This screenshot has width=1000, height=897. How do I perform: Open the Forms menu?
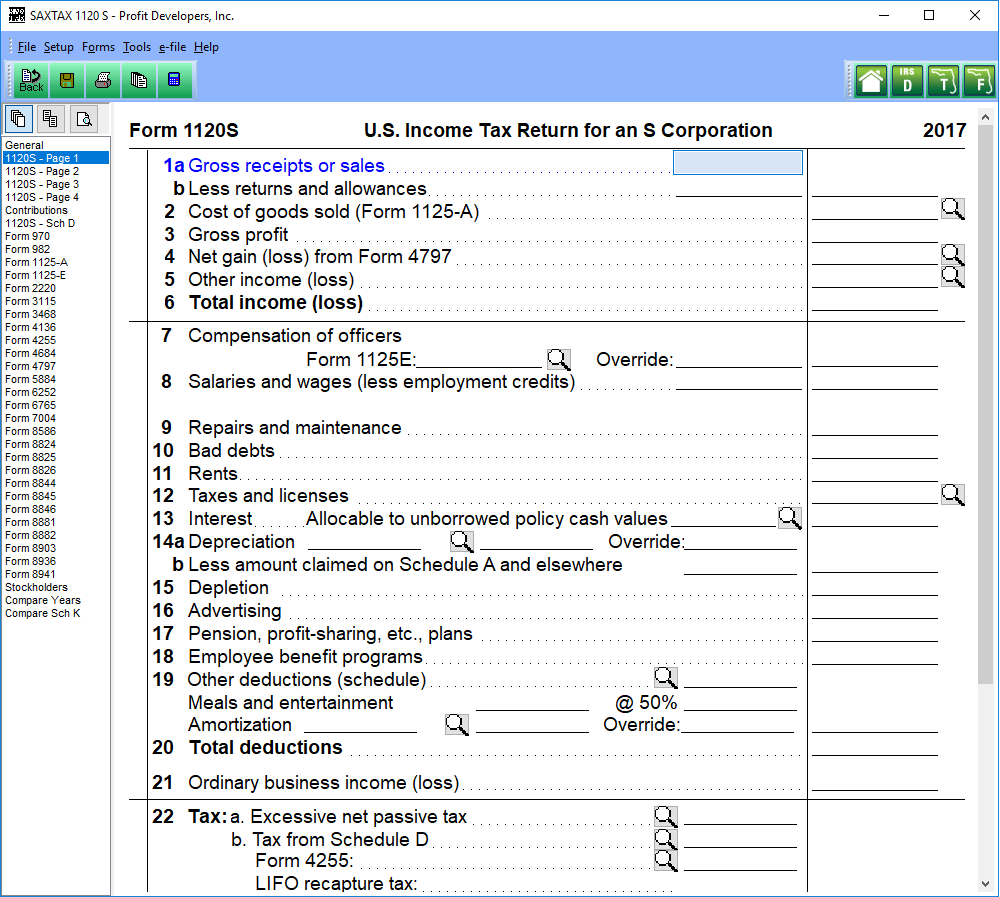click(98, 47)
